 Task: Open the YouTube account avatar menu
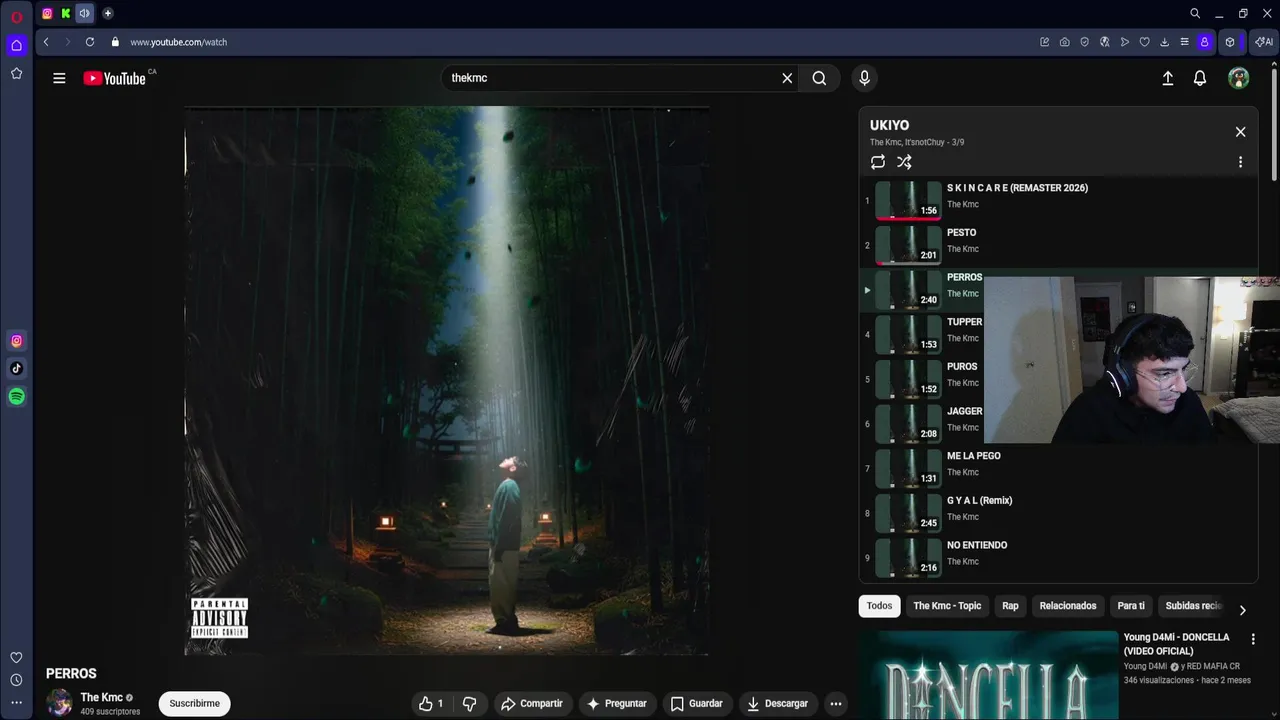pyautogui.click(x=1239, y=78)
